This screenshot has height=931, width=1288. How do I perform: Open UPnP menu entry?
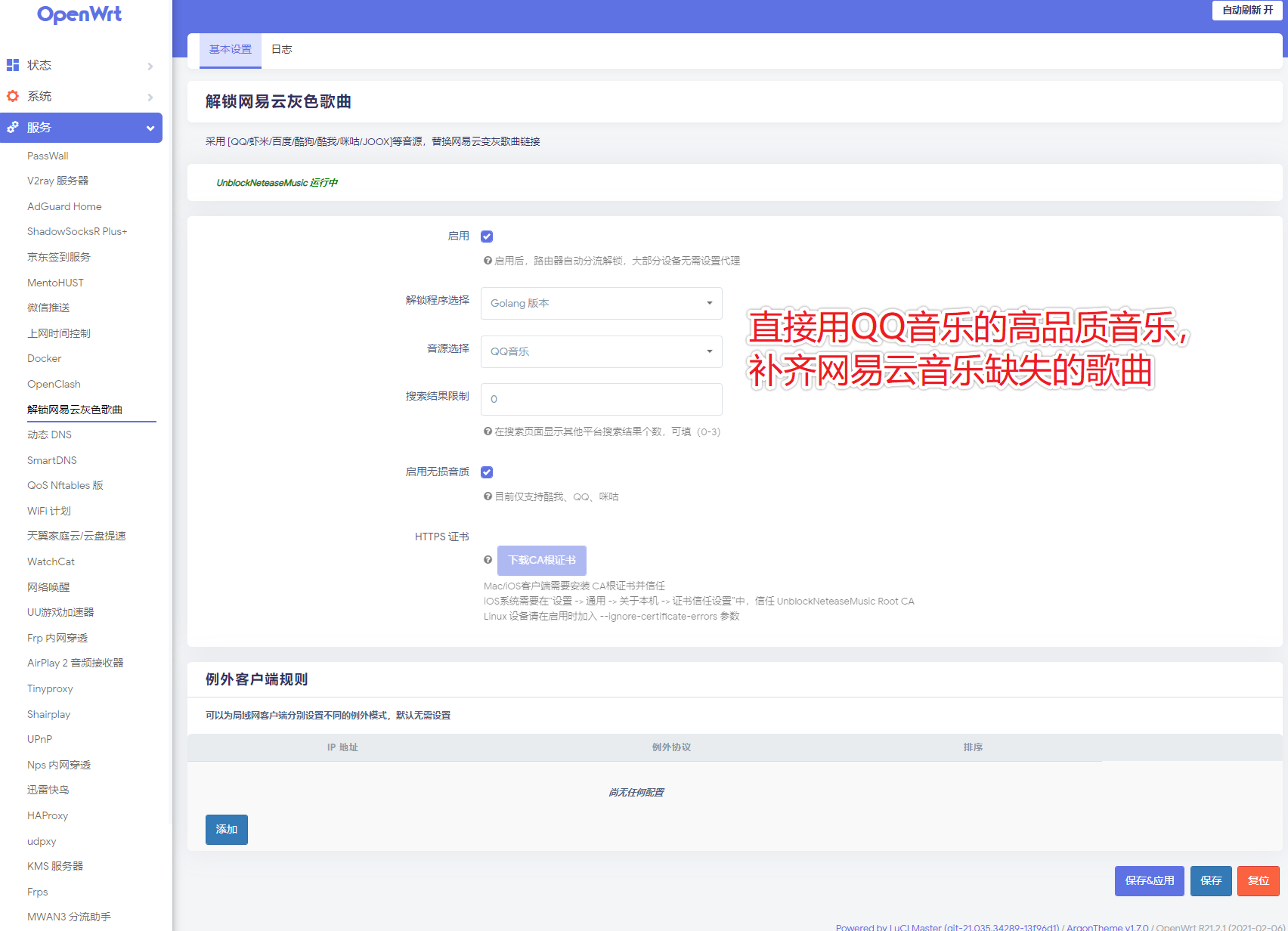point(39,739)
